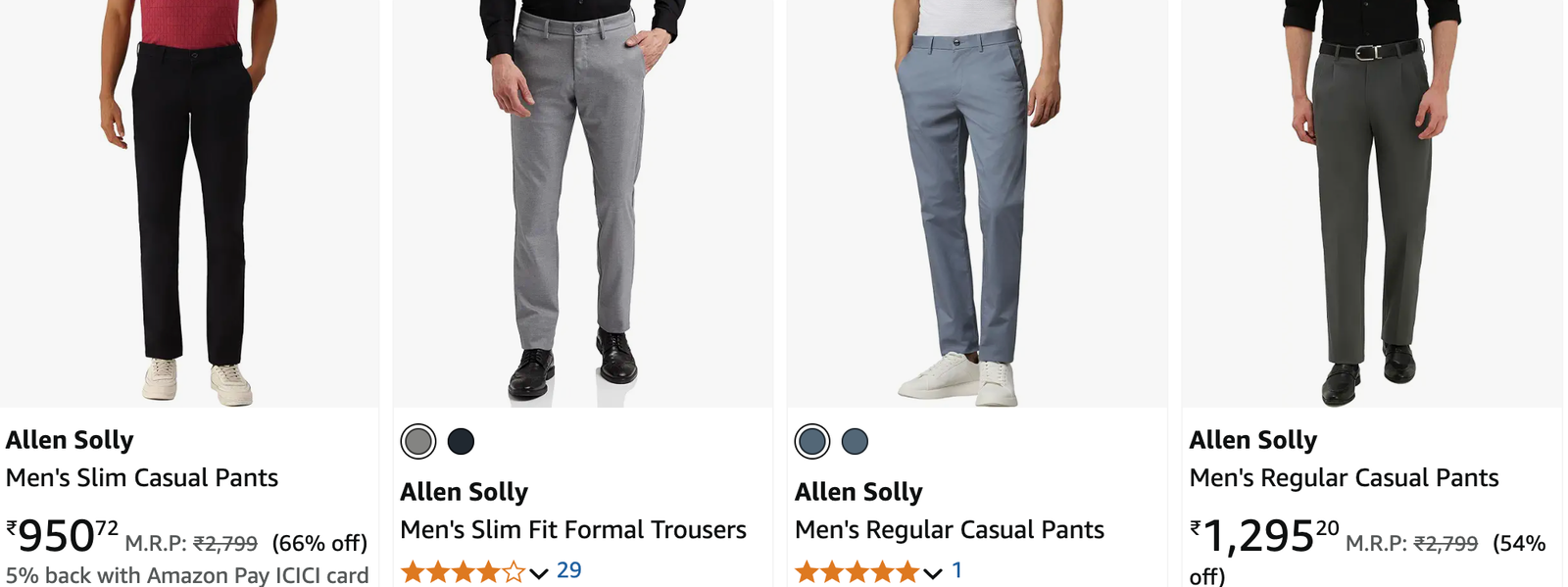This screenshot has height=587, width=1568.
Task: Open Men's Regular Casual Pants link priced ₹1,295
Action: [x=1344, y=478]
